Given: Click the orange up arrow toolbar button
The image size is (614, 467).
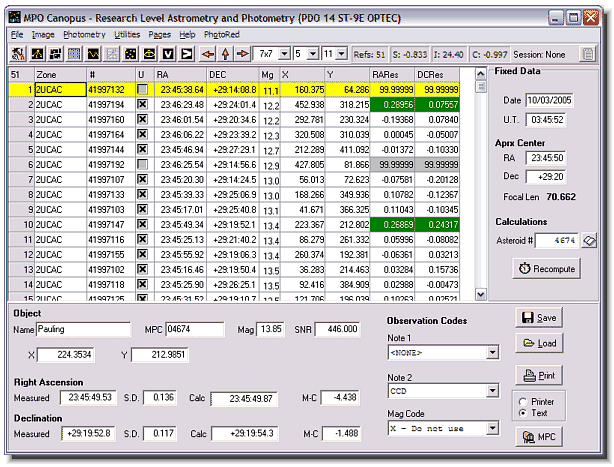Looking at the screenshot, I should 226,54.
